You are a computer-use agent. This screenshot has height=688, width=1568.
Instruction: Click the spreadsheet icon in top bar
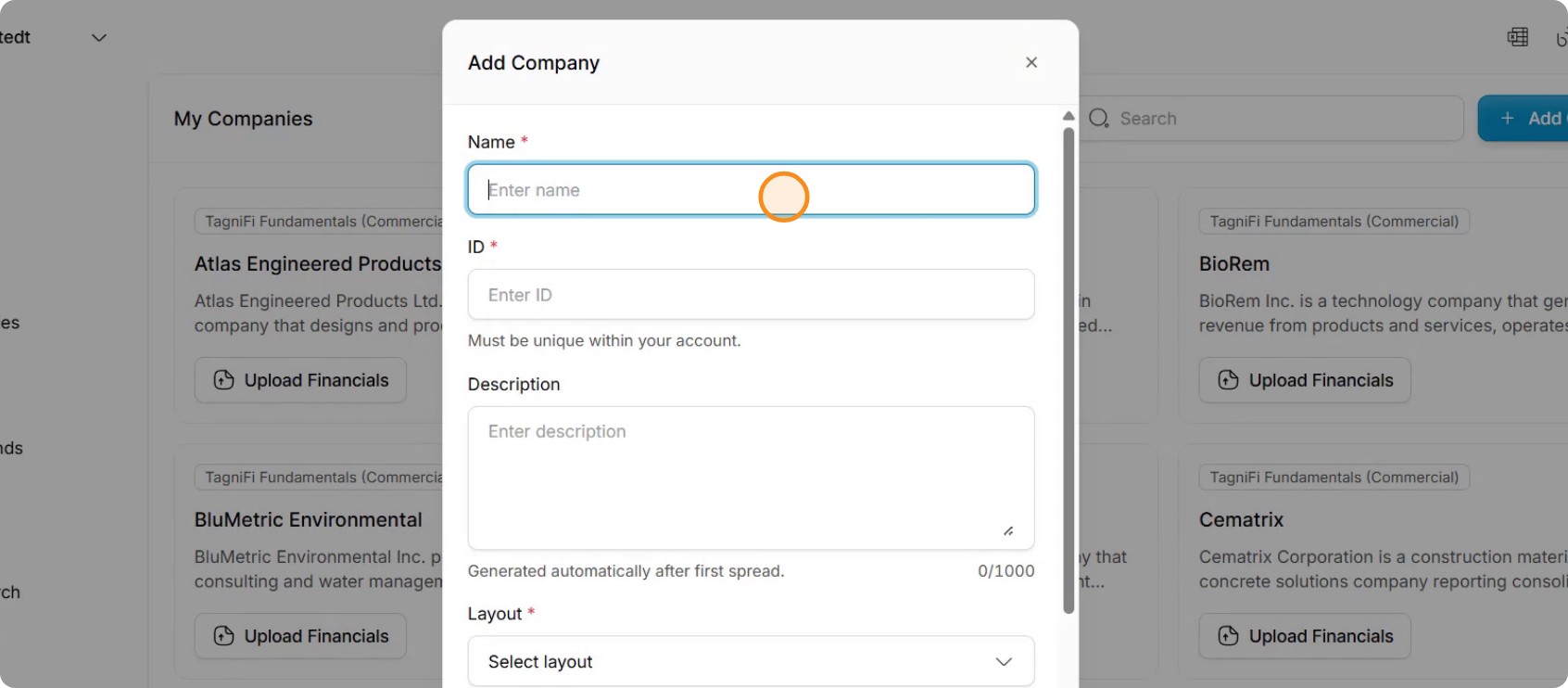point(1518,37)
